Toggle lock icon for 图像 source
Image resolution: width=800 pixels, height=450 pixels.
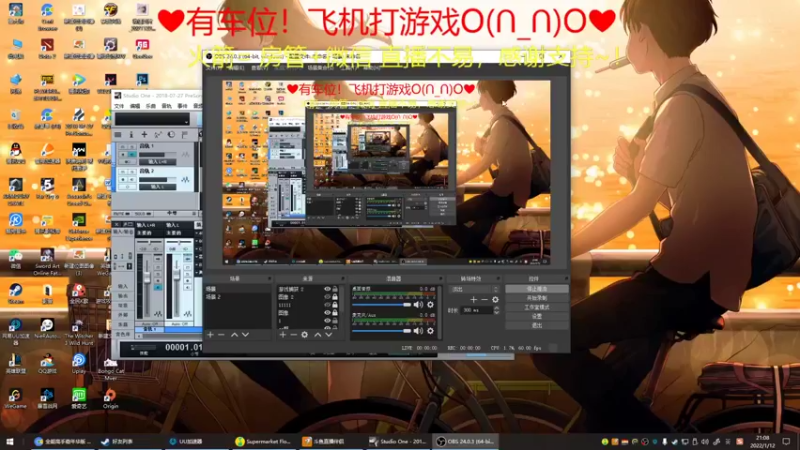335,312
